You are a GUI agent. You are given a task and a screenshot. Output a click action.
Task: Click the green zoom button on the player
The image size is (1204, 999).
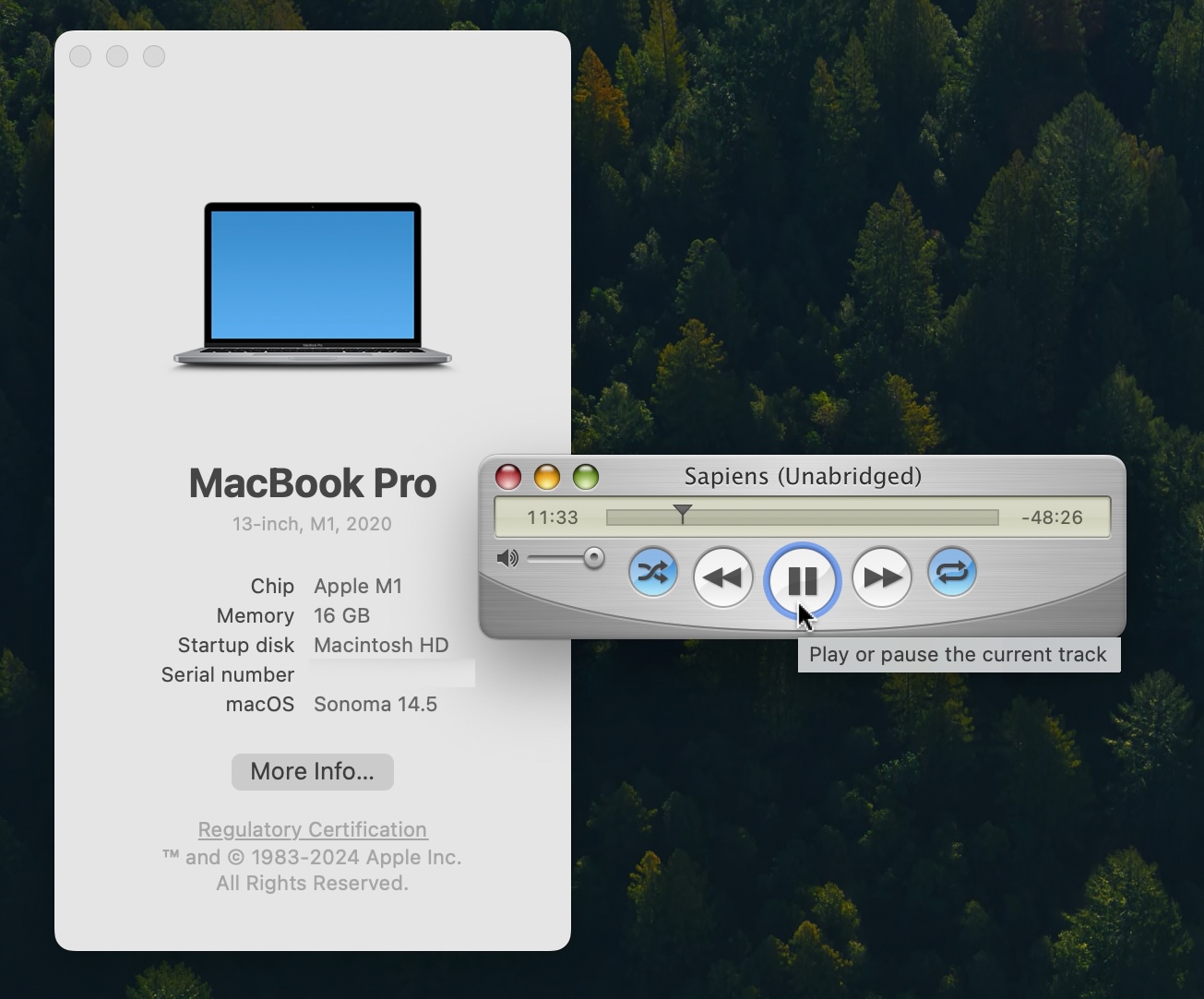point(586,477)
